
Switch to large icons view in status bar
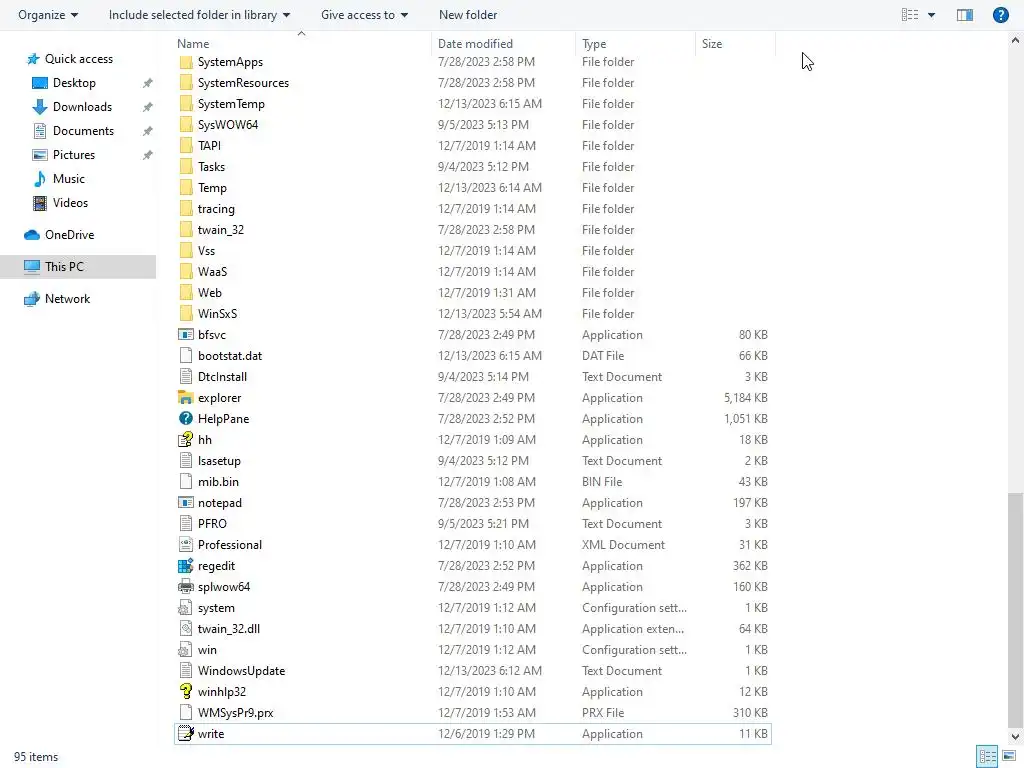click(x=1008, y=756)
